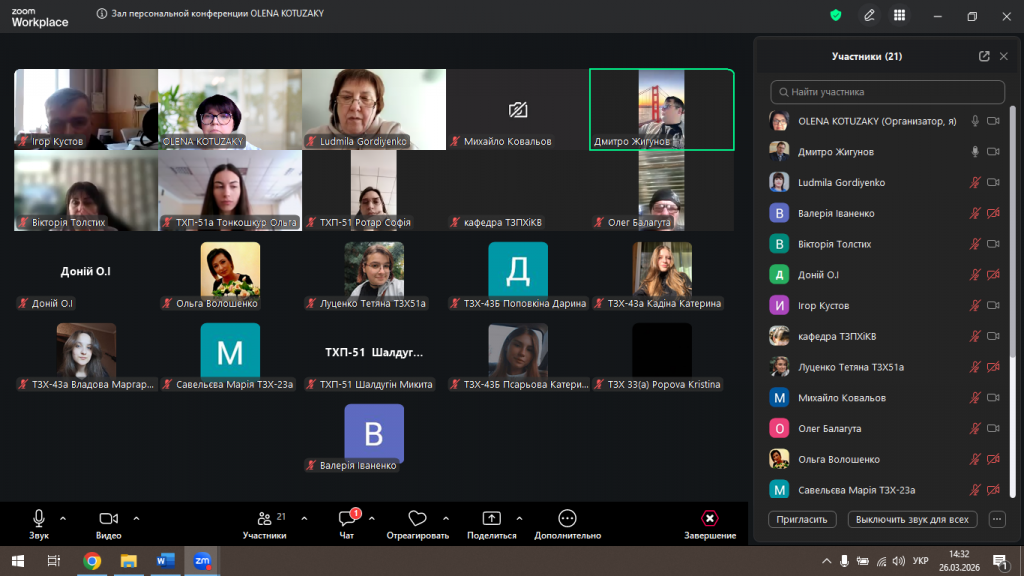Select Валерія Іваненко in the participants list
This screenshot has height=576, width=1024.
click(x=836, y=213)
